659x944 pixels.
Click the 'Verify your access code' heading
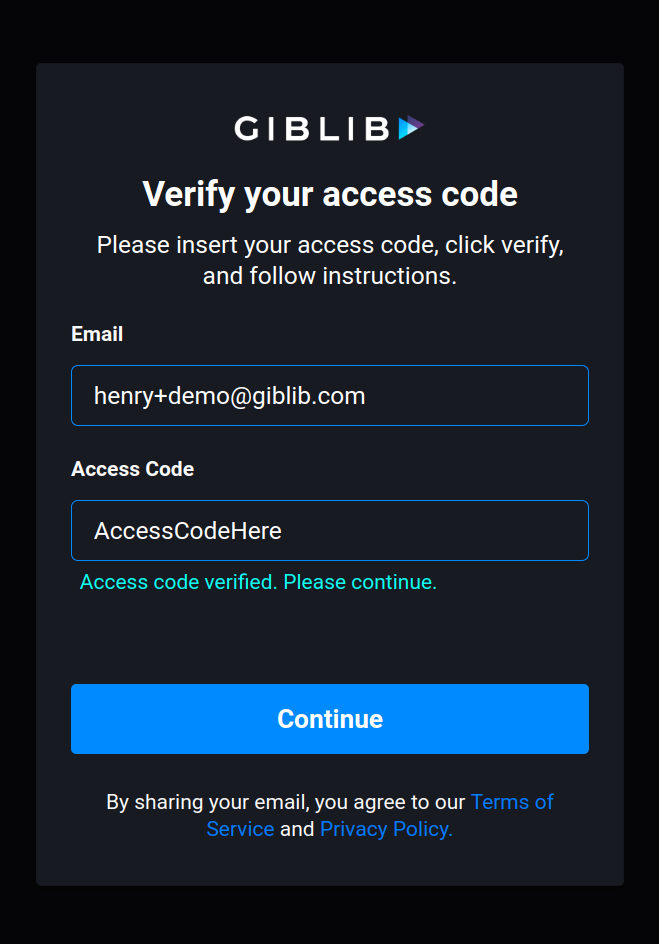pyautogui.click(x=330, y=193)
